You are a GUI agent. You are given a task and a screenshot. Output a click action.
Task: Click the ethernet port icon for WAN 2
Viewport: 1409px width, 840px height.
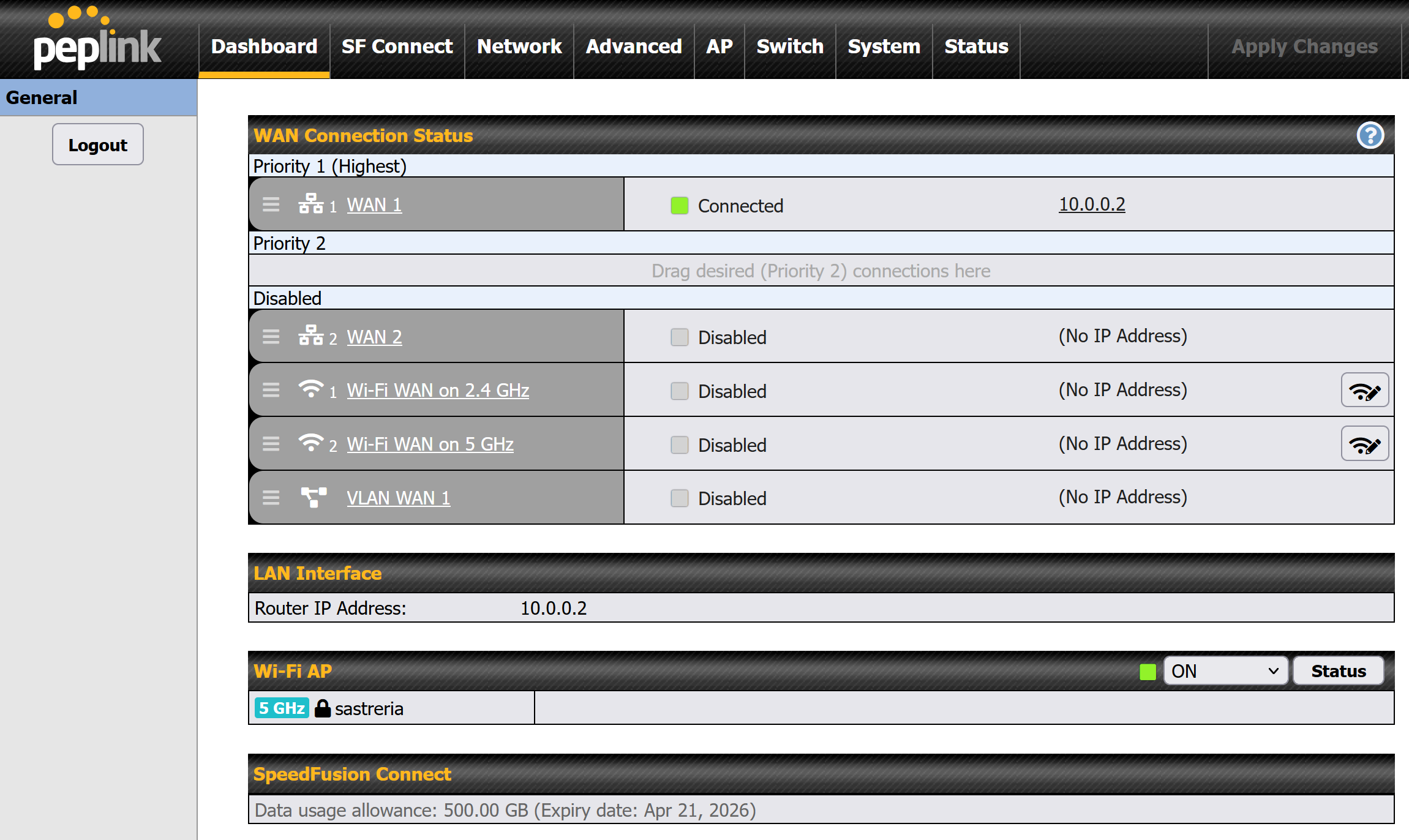(x=311, y=336)
